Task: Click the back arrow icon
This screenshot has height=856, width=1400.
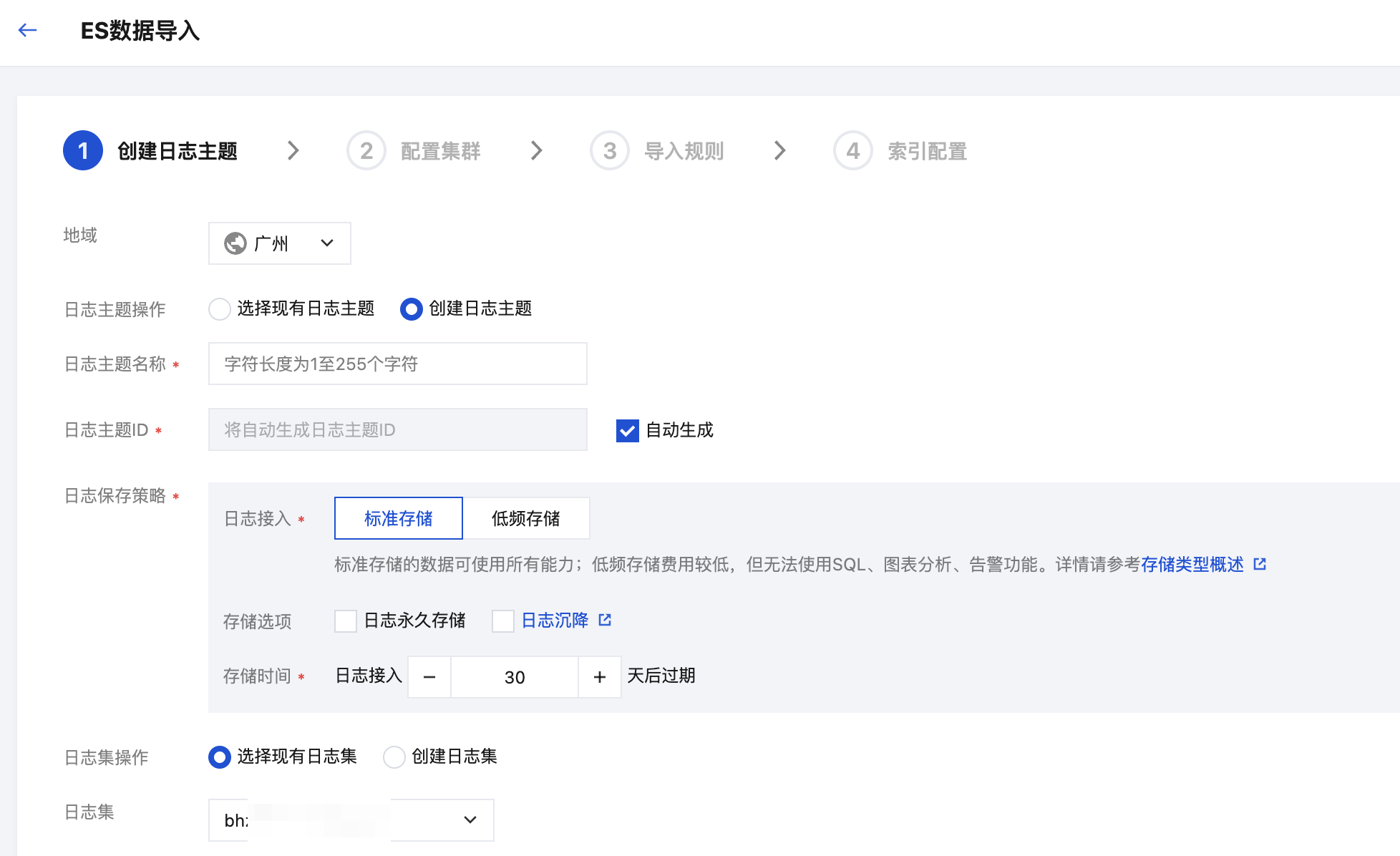Action: pos(28,30)
